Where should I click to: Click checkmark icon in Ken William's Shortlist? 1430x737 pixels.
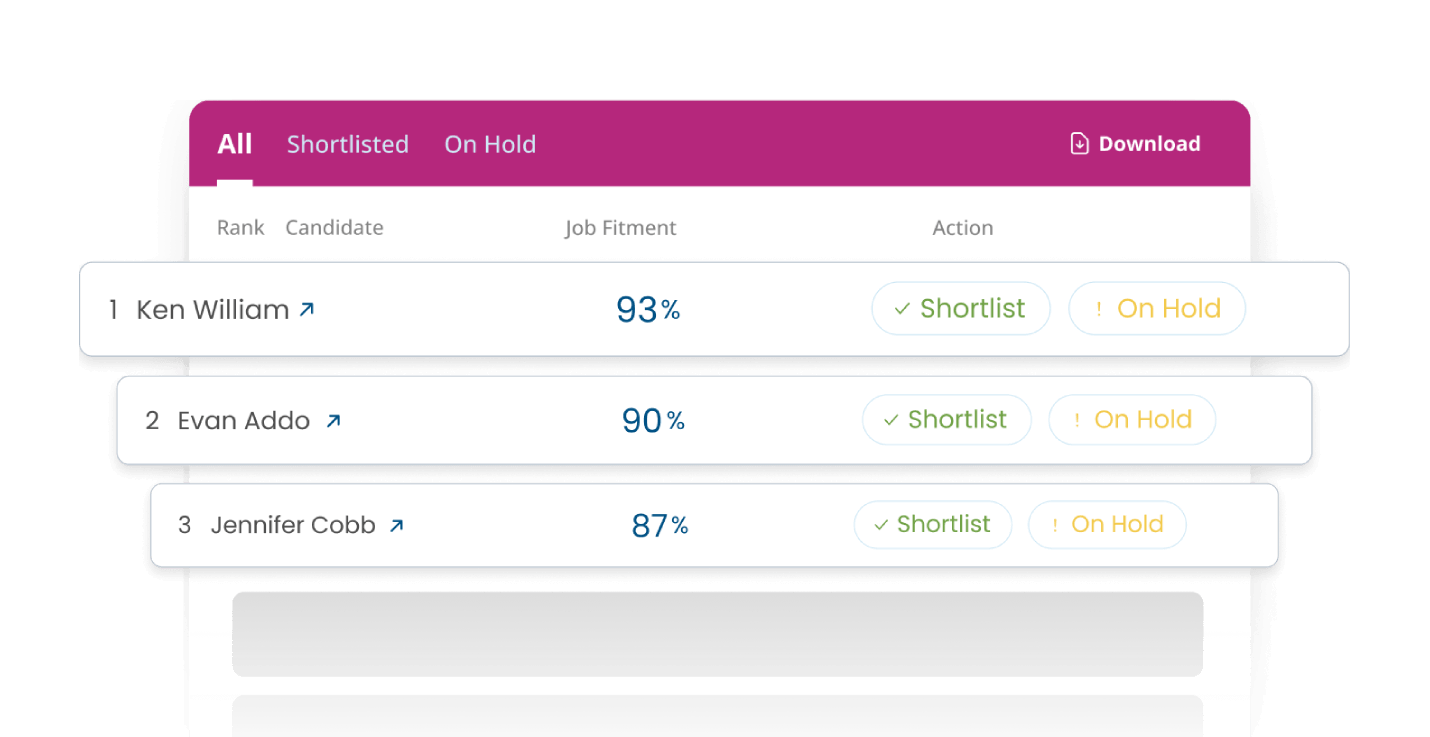(x=902, y=309)
